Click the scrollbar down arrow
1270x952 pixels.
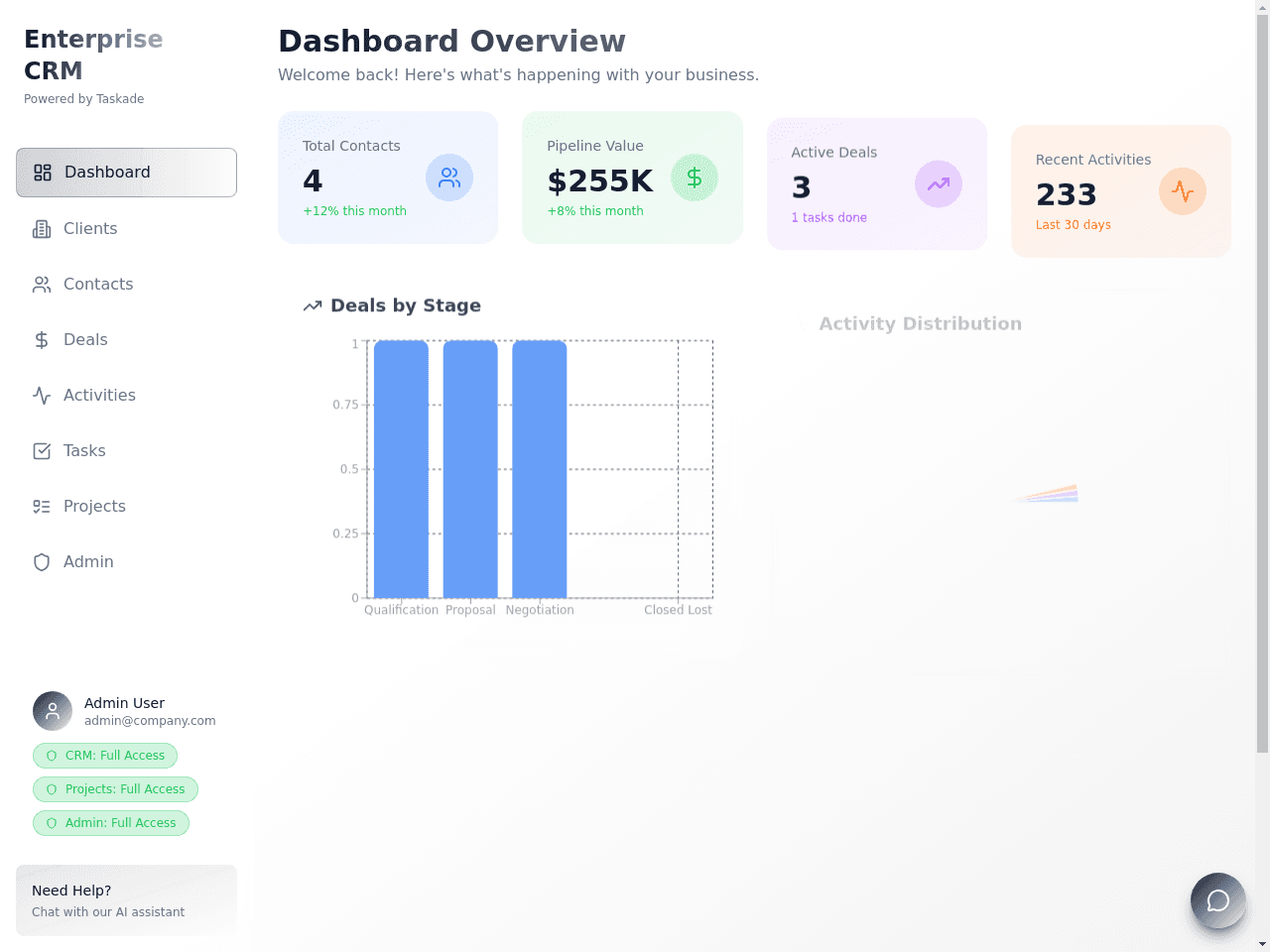pos(1262,944)
